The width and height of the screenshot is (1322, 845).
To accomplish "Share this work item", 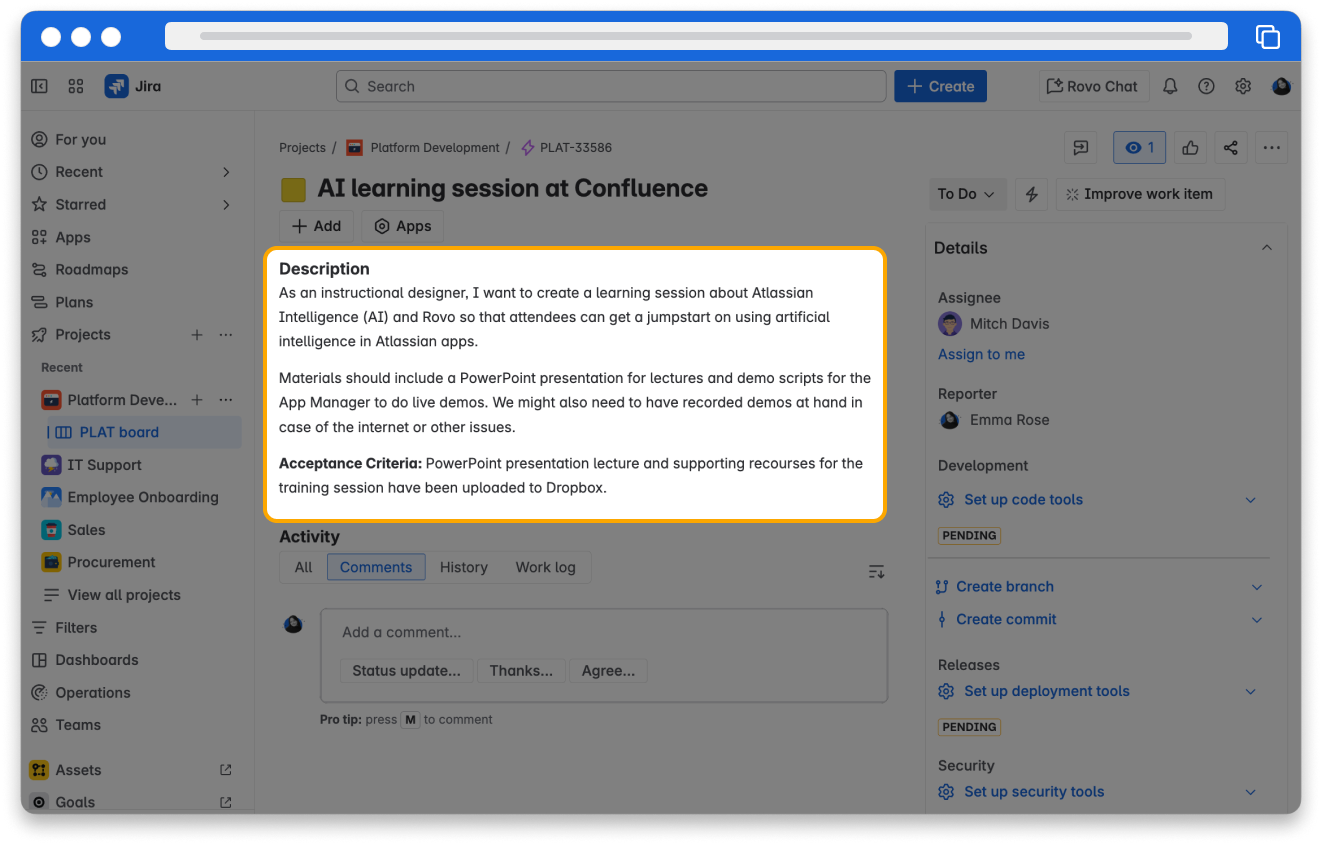I will tap(1231, 147).
